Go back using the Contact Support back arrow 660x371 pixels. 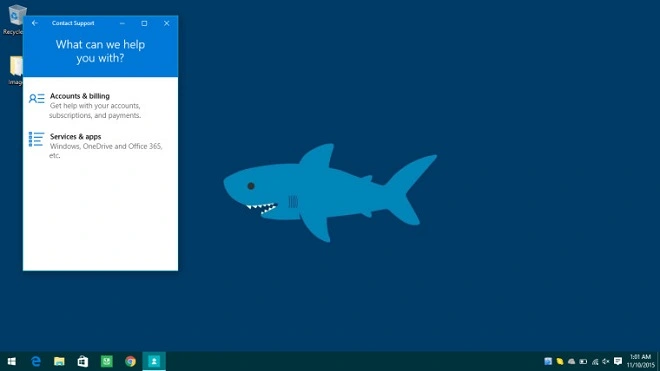point(35,23)
